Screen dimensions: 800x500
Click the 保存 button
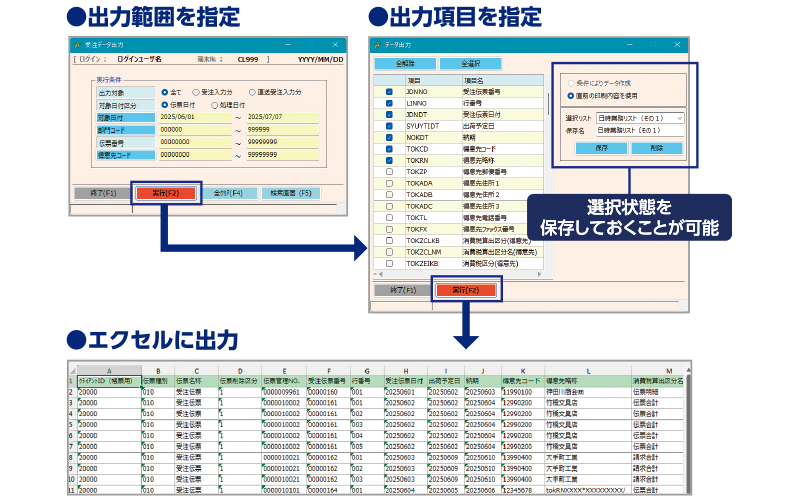tap(601, 148)
